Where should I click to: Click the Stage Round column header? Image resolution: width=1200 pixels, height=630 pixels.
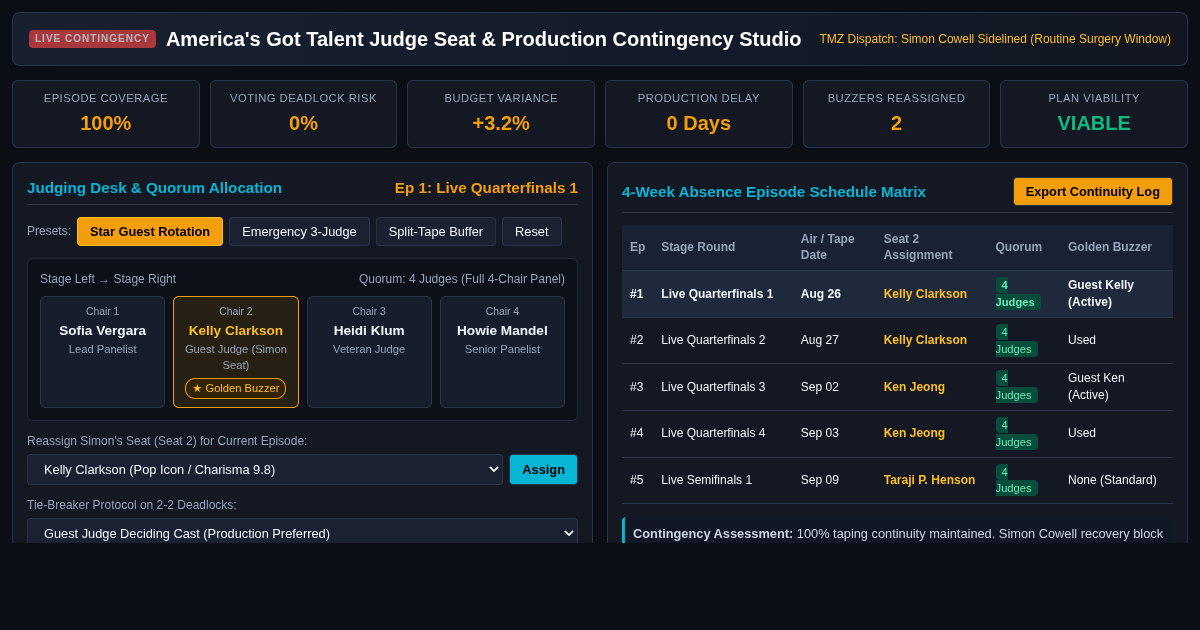[x=698, y=247]
